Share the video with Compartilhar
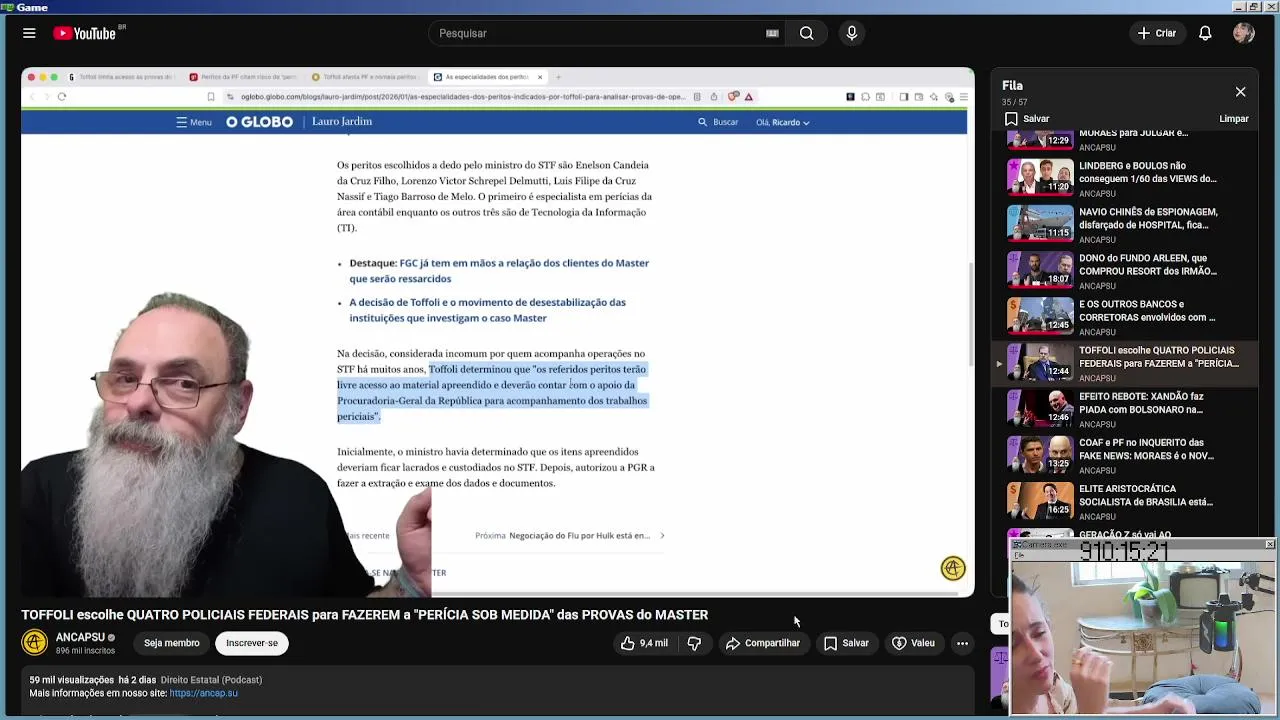The image size is (1280, 720). pos(763,643)
